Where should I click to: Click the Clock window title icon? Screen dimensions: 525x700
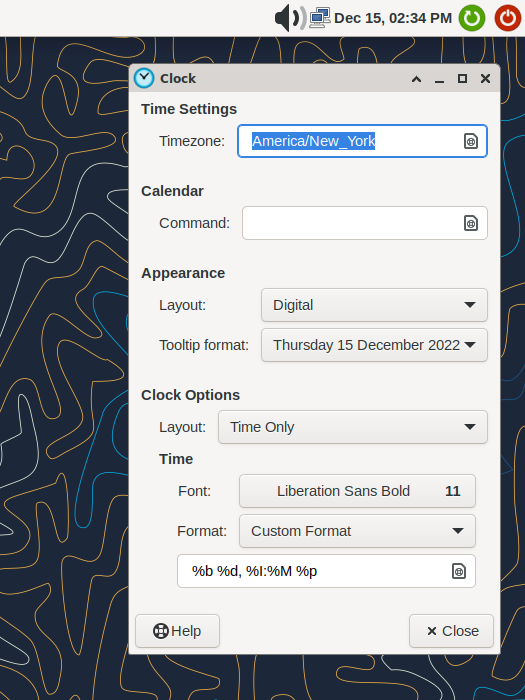pyautogui.click(x=144, y=78)
